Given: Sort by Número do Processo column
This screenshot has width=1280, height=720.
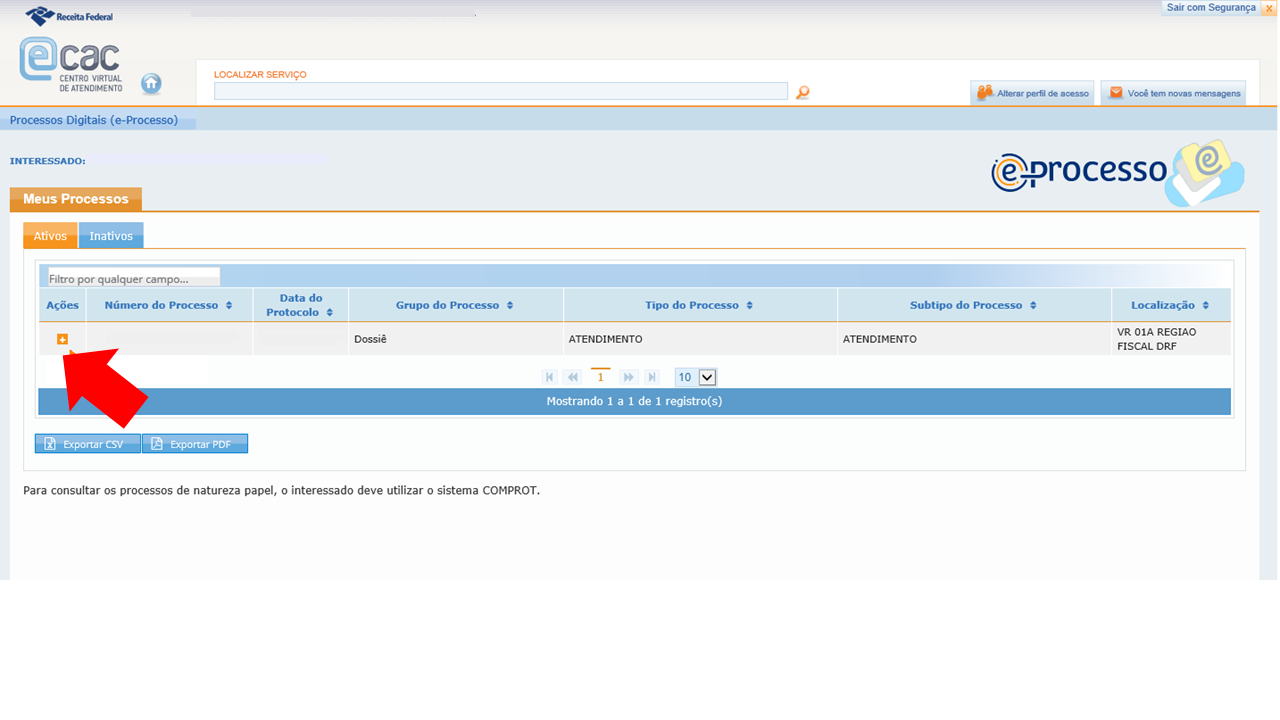Looking at the screenshot, I should [x=168, y=305].
